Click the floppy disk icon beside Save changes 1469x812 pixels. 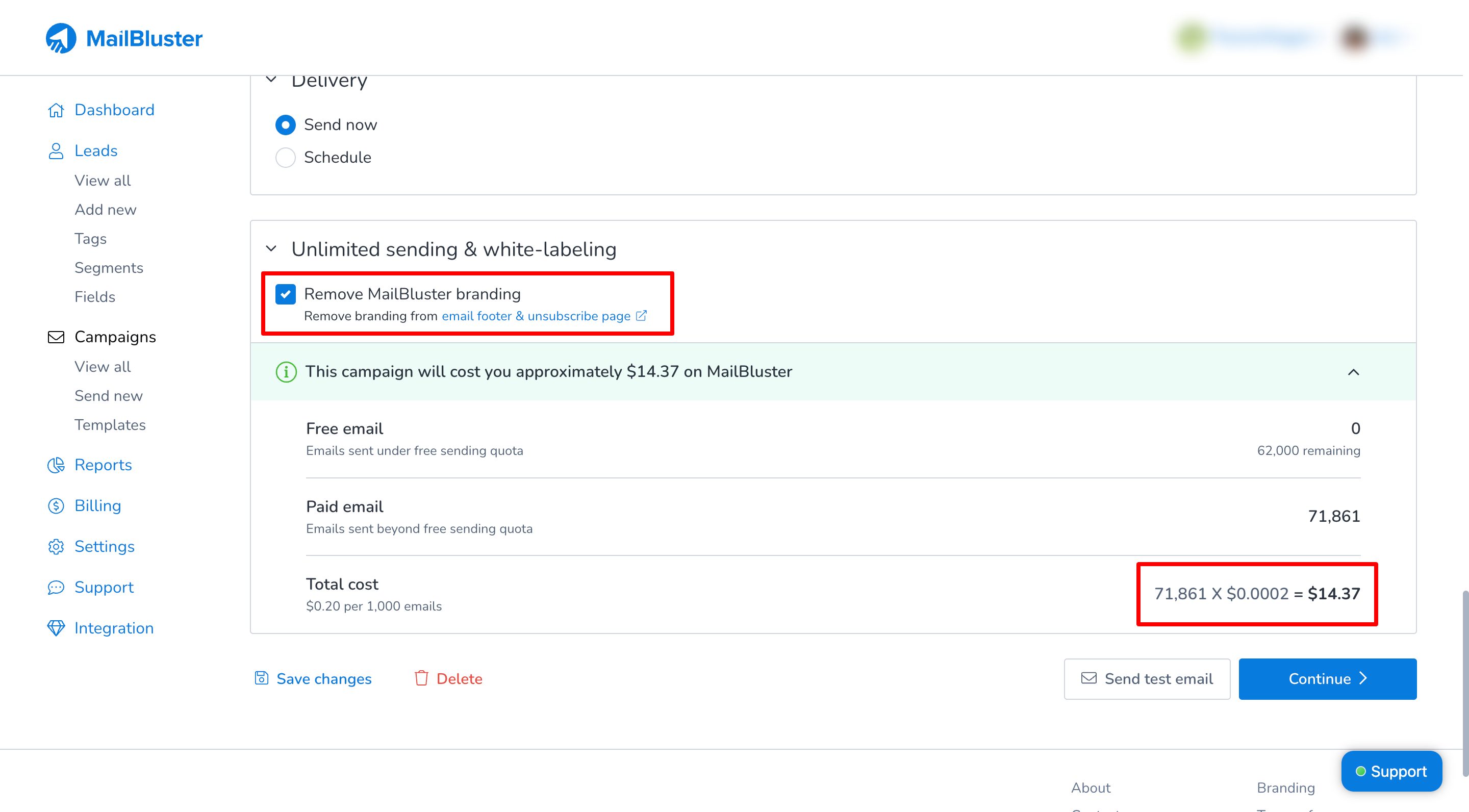point(261,678)
